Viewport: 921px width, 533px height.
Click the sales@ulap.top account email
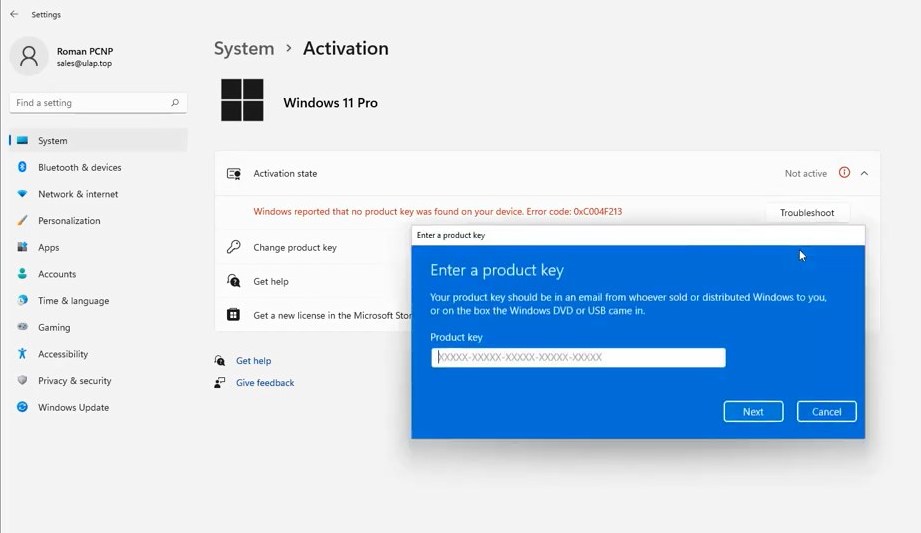pyautogui.click(x=84, y=63)
